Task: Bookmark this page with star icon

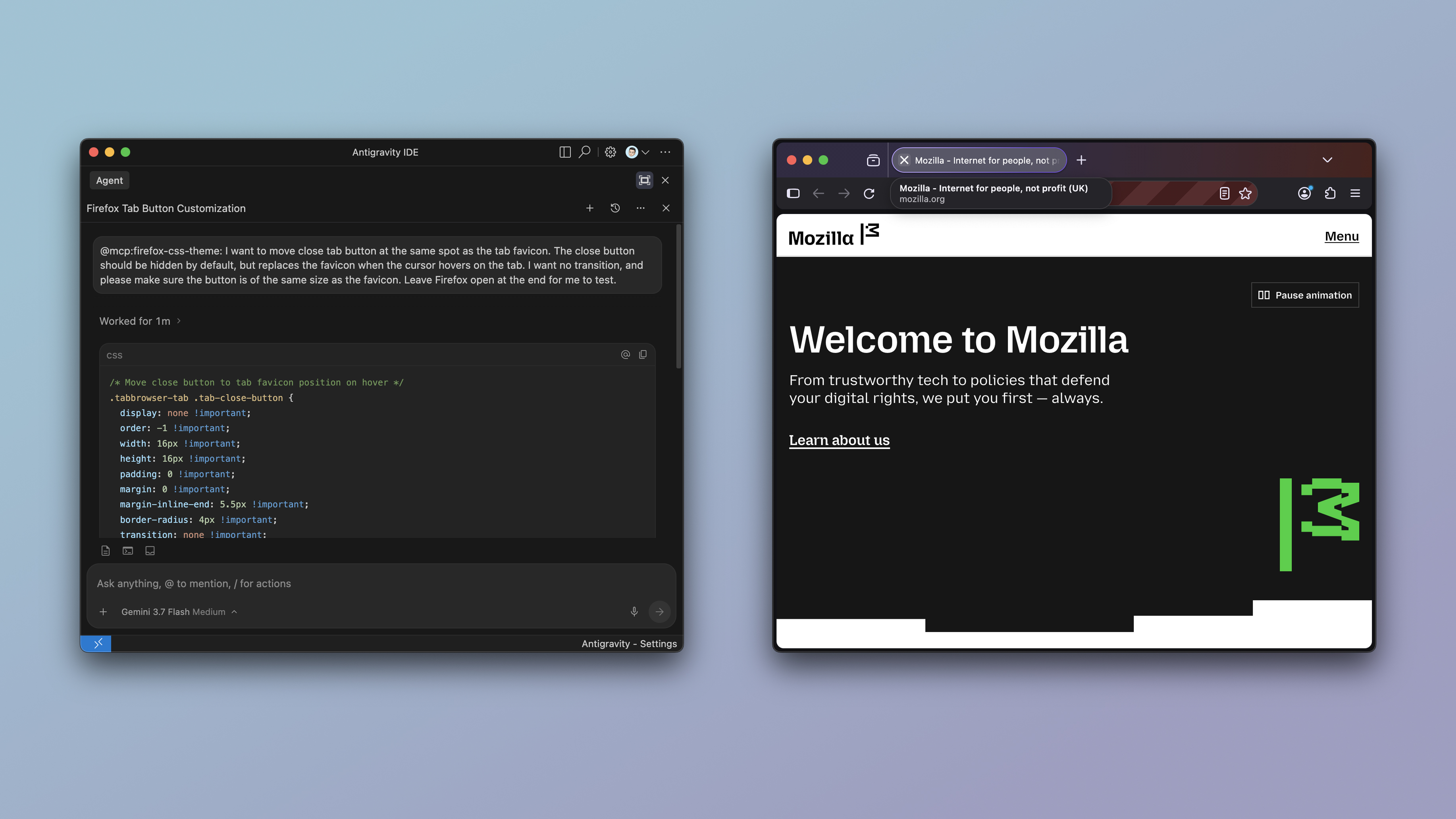Action: 1245,193
